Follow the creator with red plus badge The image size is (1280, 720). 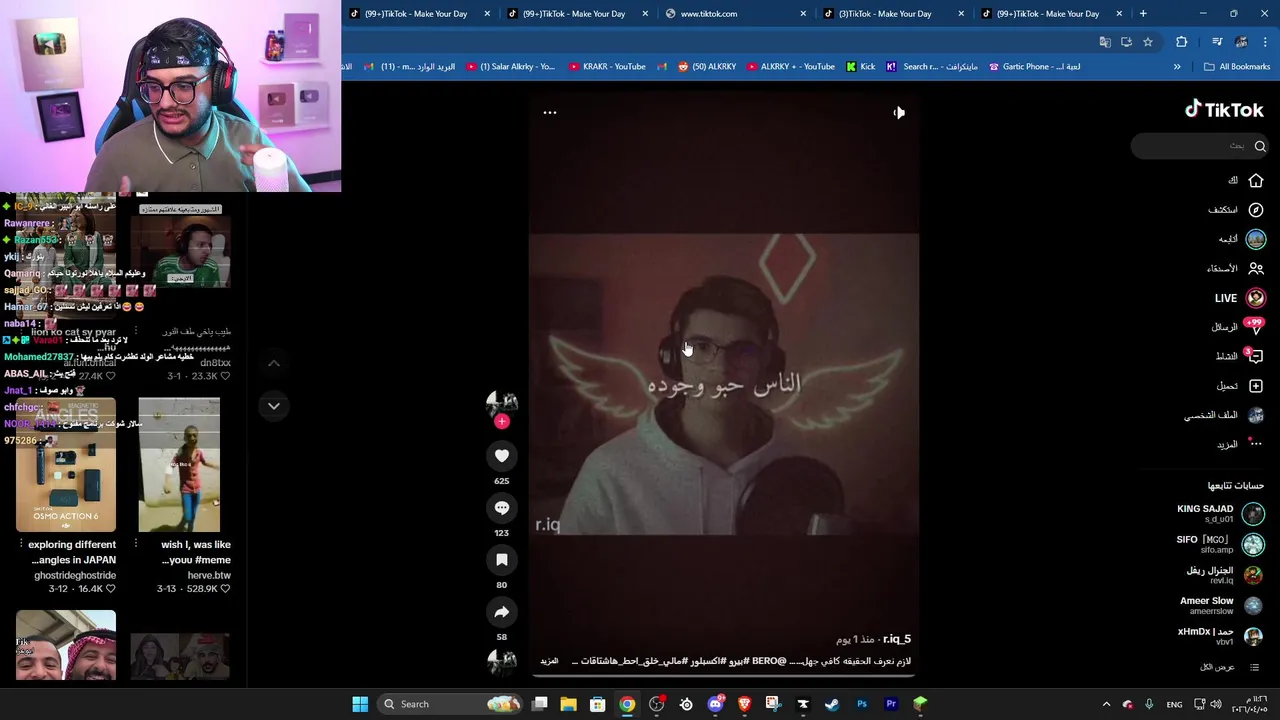point(502,422)
